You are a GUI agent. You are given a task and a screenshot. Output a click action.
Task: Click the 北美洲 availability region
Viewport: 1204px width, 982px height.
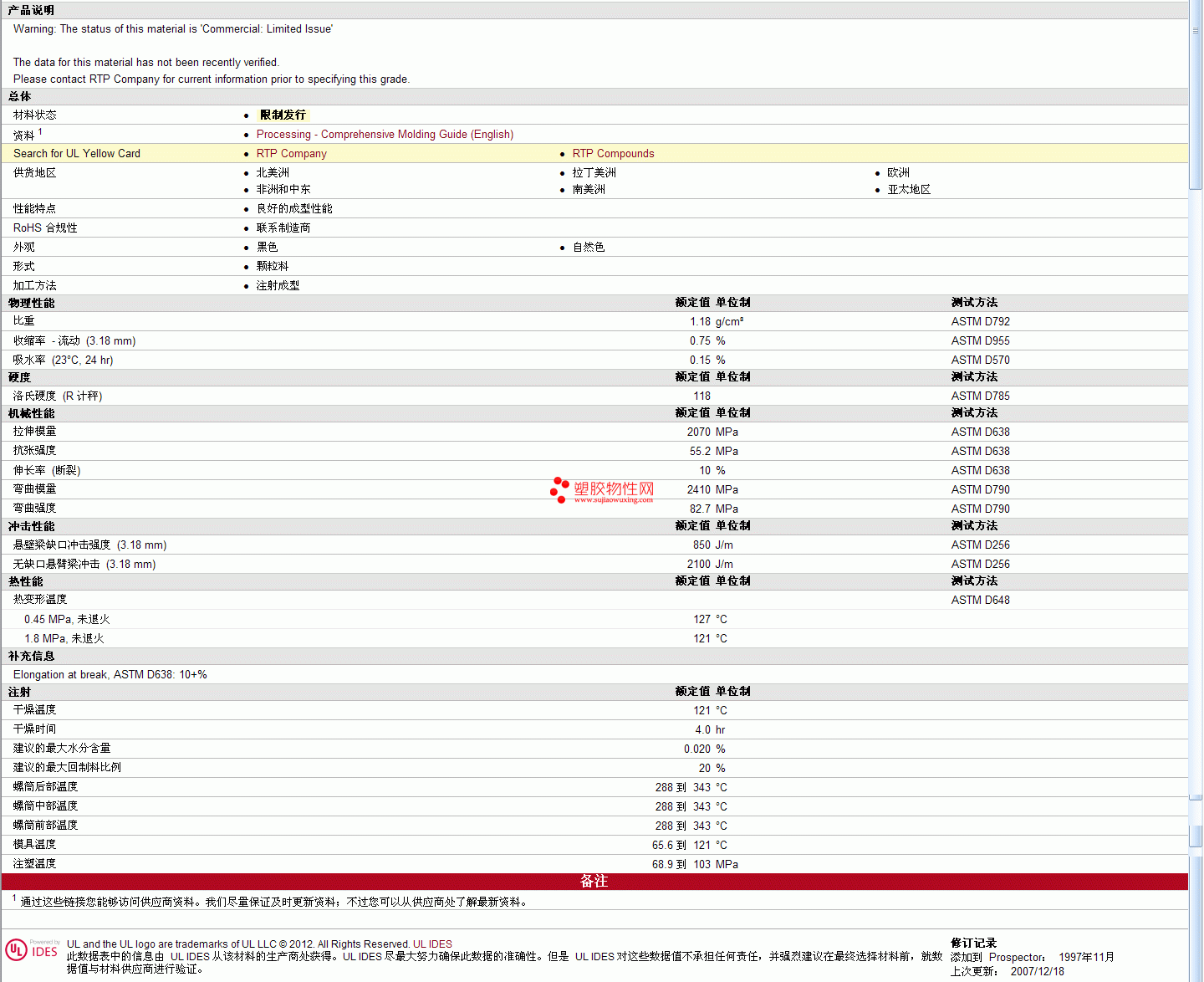(273, 173)
